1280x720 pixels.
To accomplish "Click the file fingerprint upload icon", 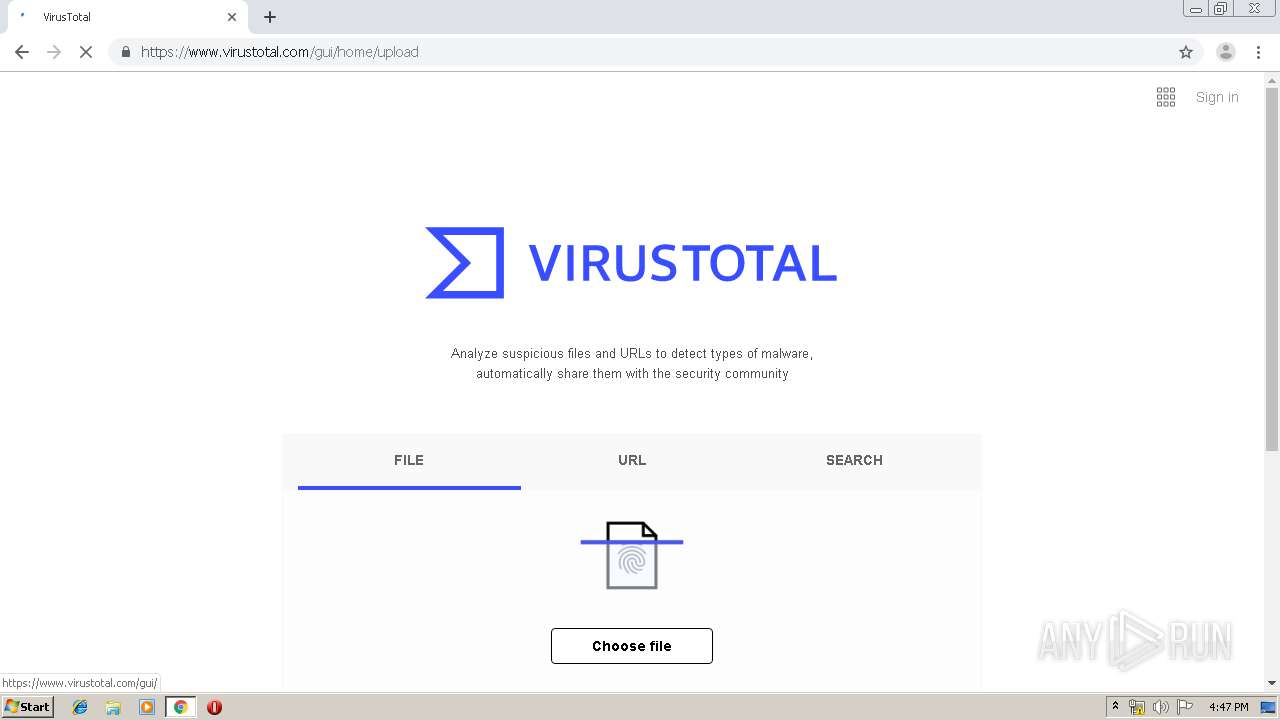I will pos(632,555).
